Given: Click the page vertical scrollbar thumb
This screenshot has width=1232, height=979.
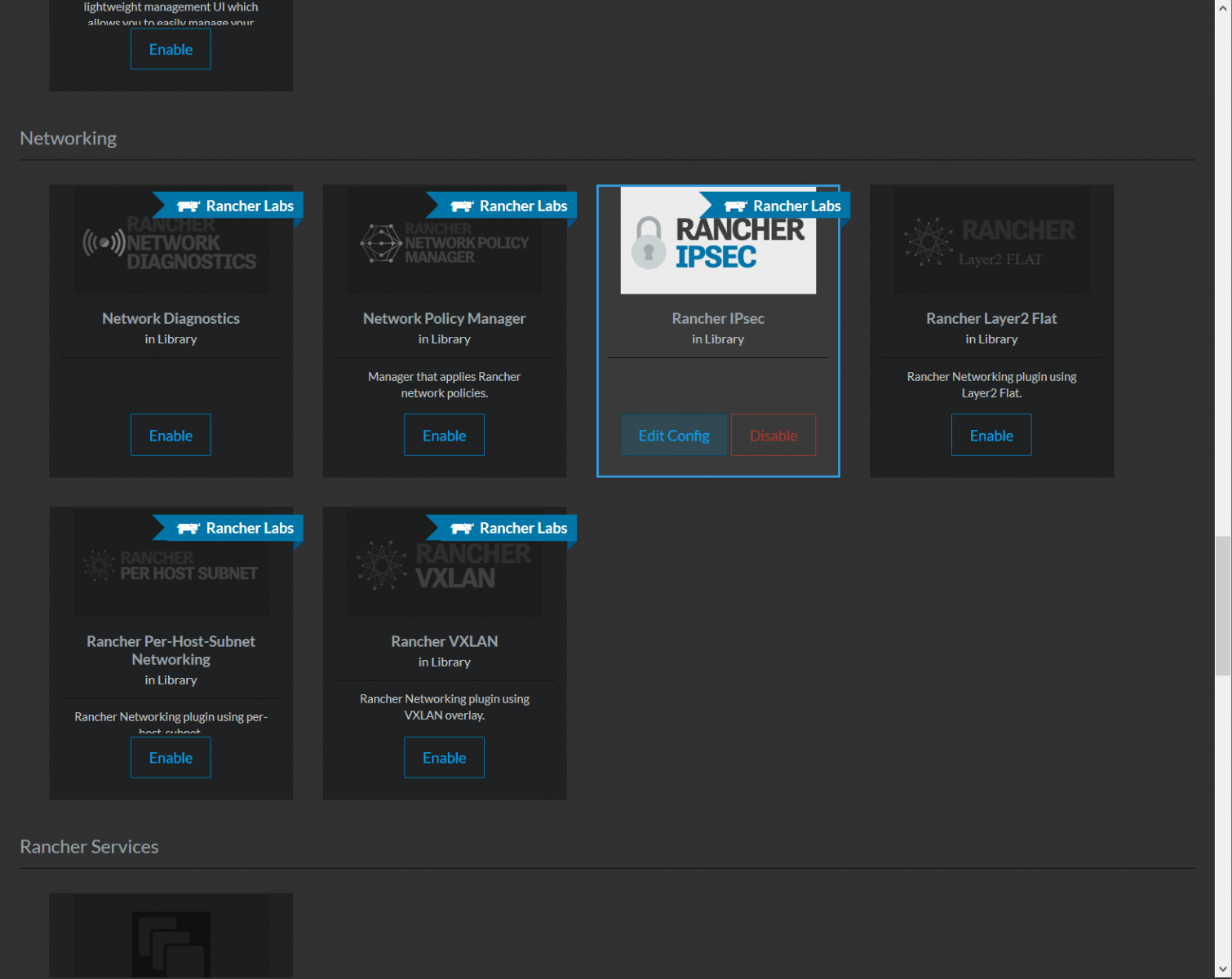Looking at the screenshot, I should (x=1222, y=605).
